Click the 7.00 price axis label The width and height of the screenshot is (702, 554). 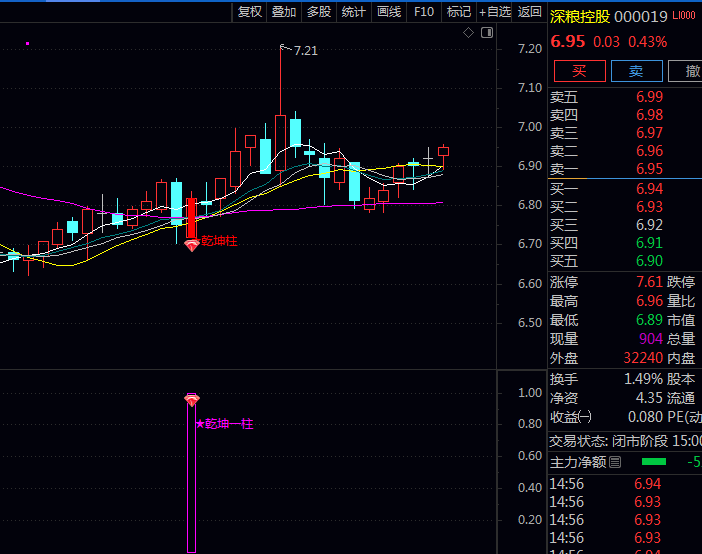click(x=530, y=127)
